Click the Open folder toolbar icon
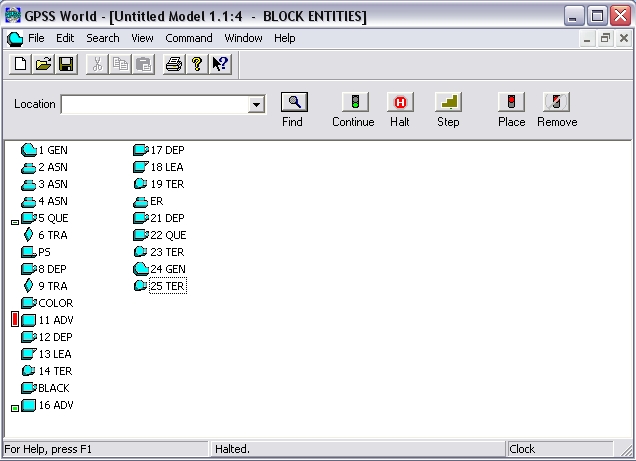Image resolution: width=636 pixels, height=461 pixels. point(43,64)
